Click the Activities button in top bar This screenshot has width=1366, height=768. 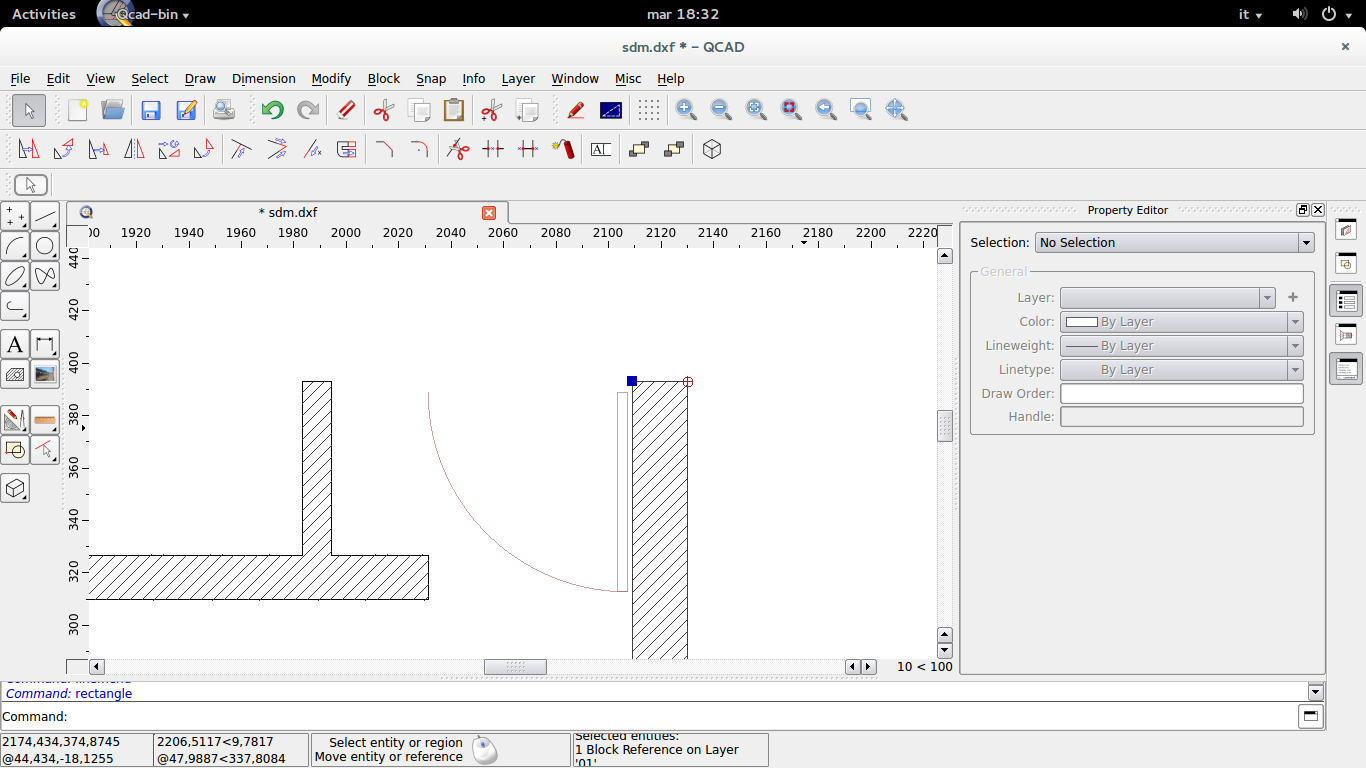[44, 14]
